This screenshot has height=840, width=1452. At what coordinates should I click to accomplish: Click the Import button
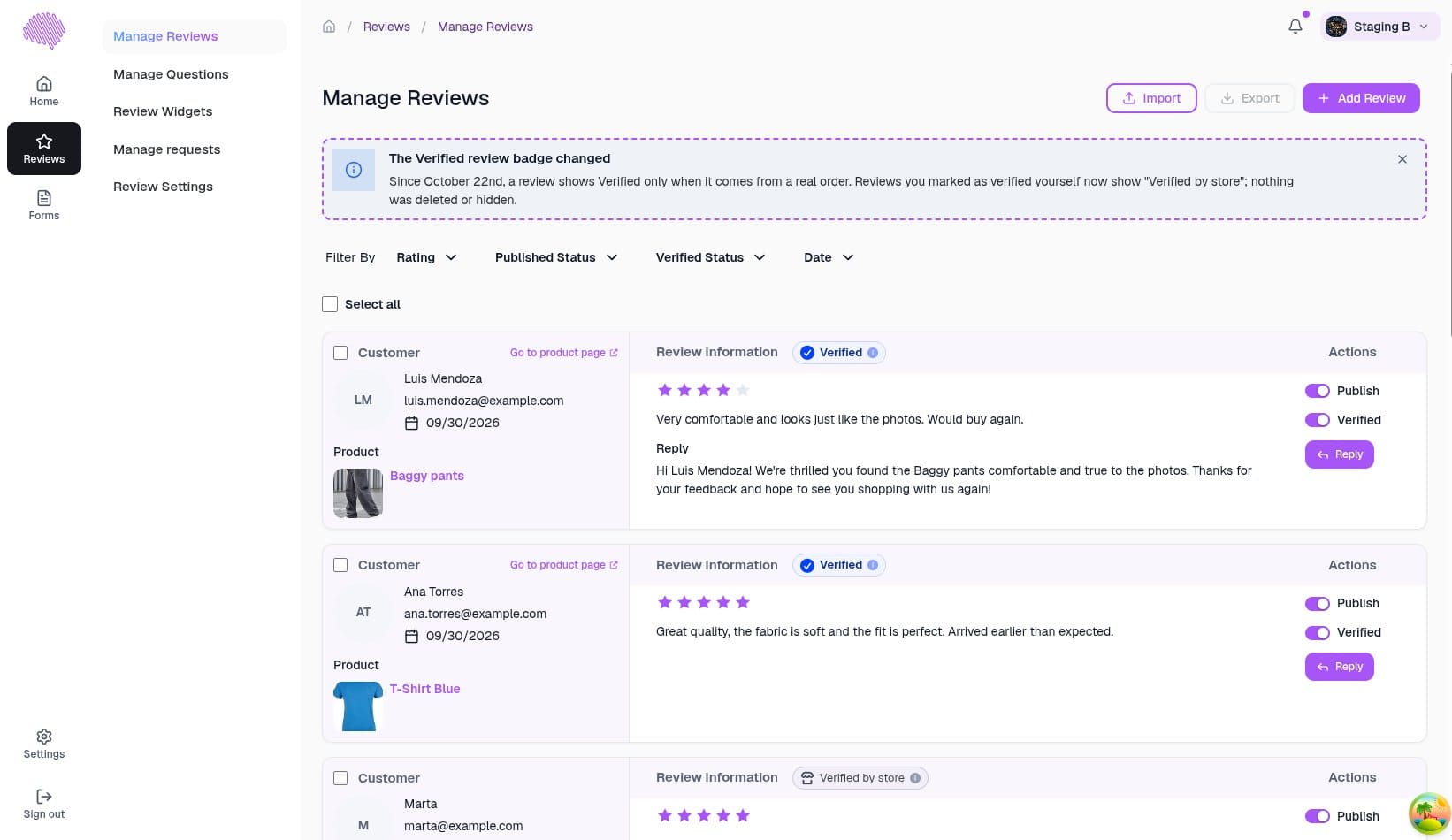click(x=1151, y=98)
